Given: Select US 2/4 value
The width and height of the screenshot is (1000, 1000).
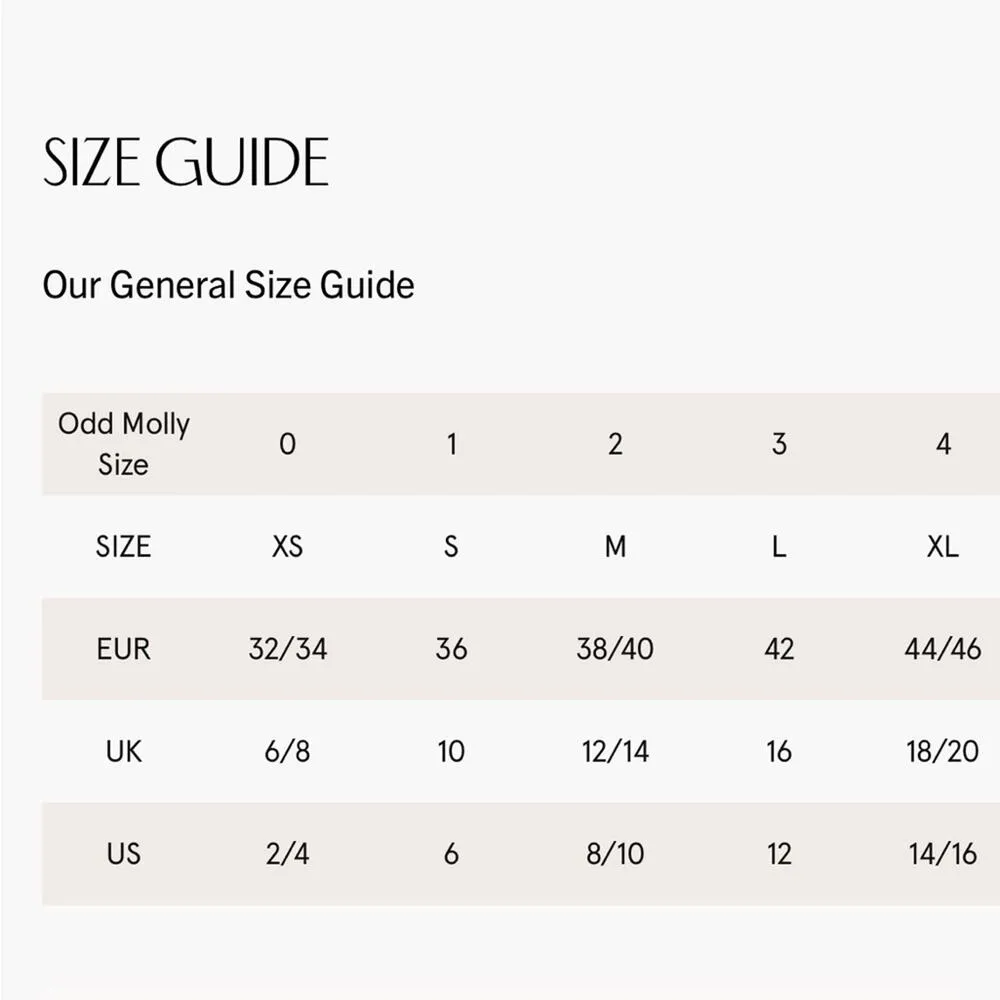Looking at the screenshot, I should click(287, 854).
